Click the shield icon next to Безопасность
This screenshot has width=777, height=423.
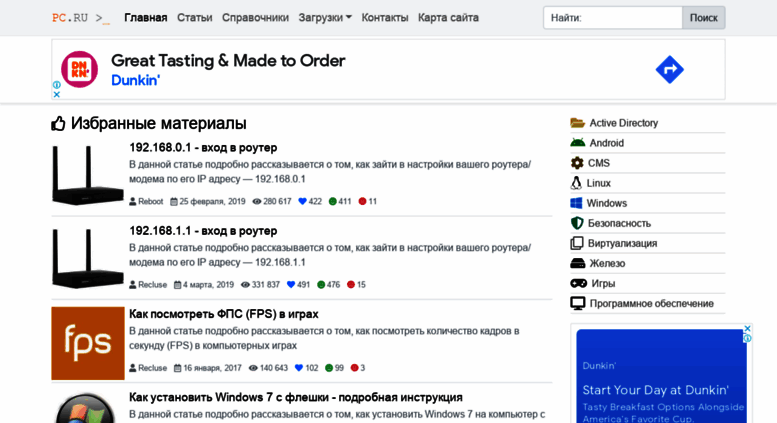pyautogui.click(x=577, y=223)
